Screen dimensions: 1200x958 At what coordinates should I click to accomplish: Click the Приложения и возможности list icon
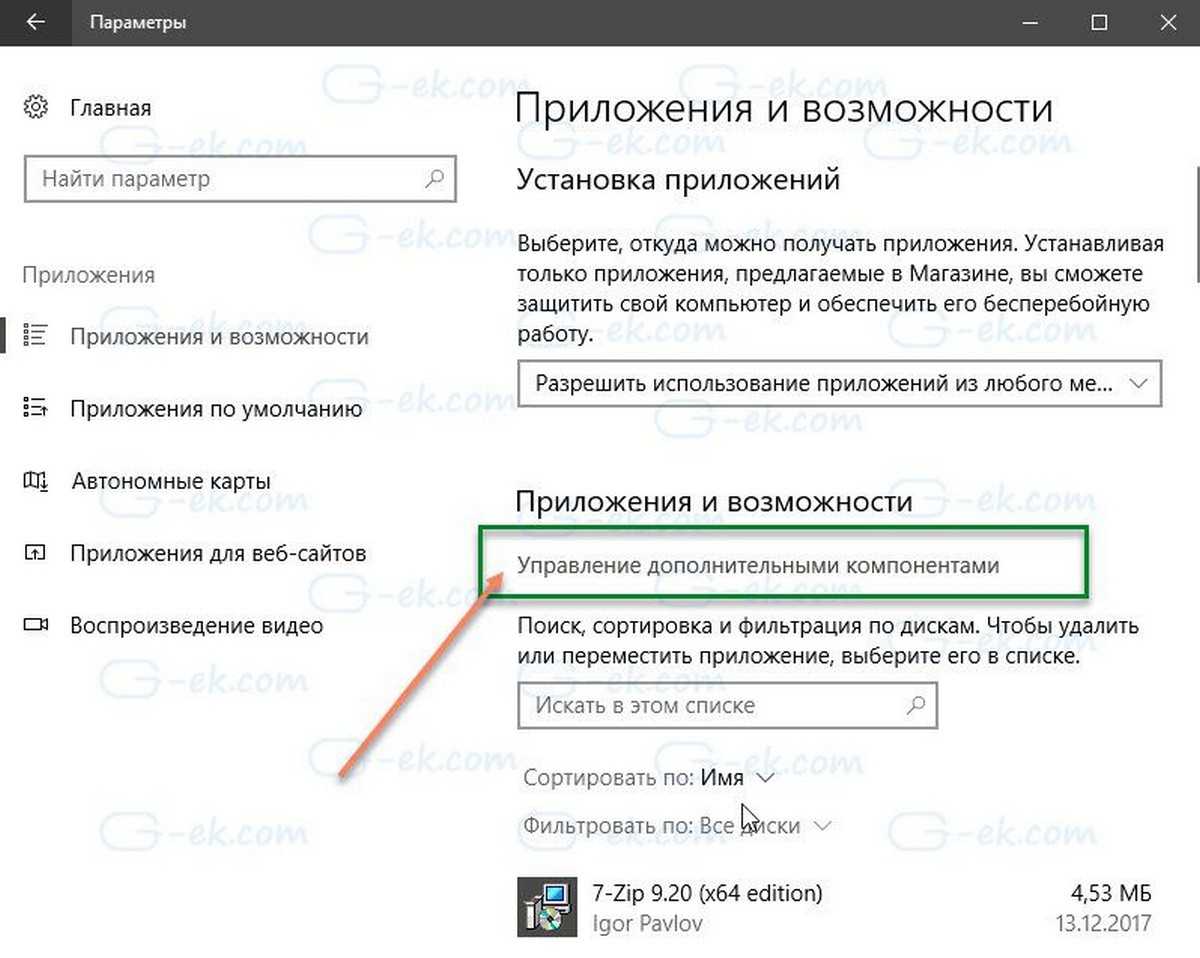click(x=35, y=336)
